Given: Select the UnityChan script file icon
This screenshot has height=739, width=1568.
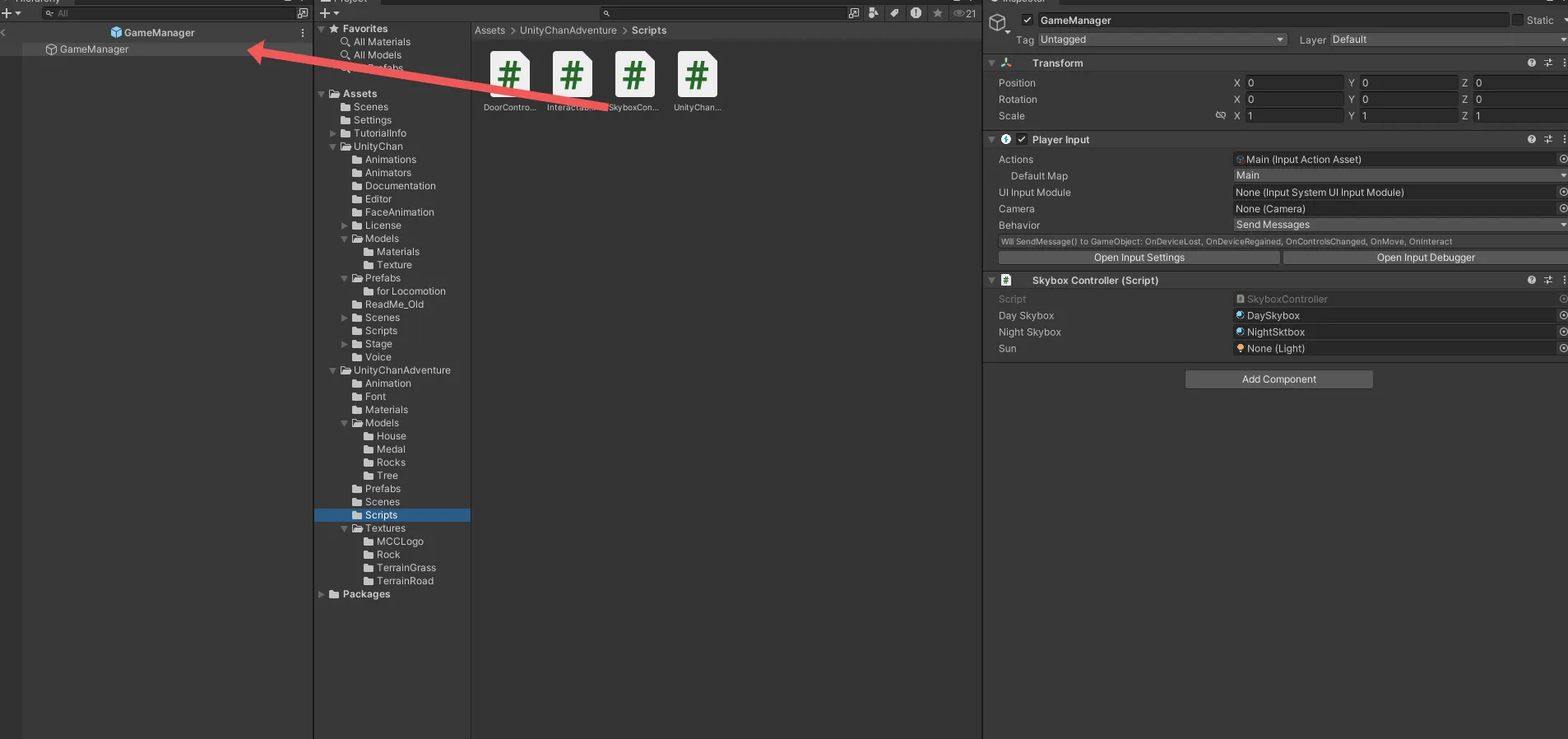Looking at the screenshot, I should tap(697, 76).
